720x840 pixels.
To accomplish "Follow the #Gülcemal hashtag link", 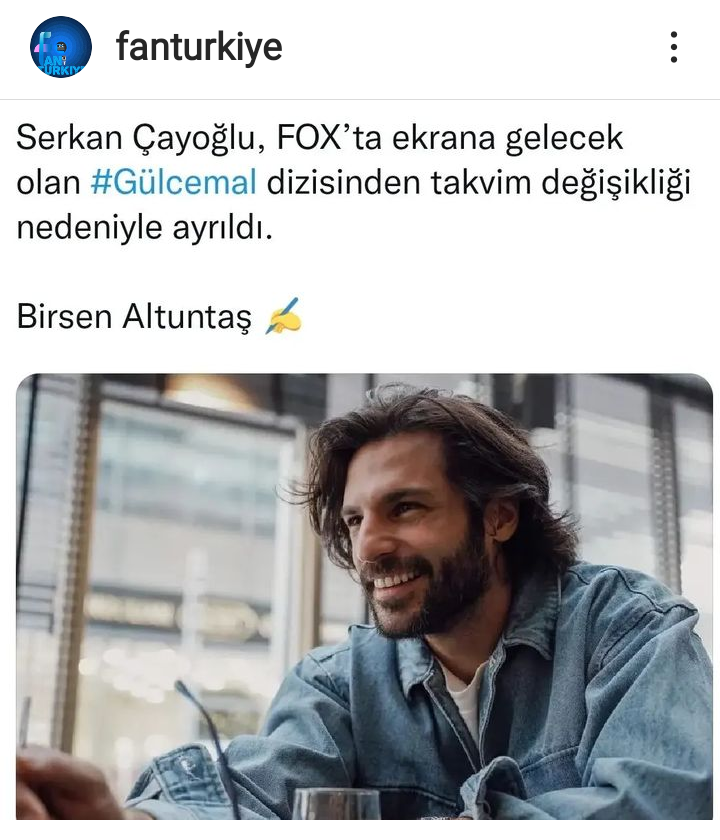I will coord(174,182).
